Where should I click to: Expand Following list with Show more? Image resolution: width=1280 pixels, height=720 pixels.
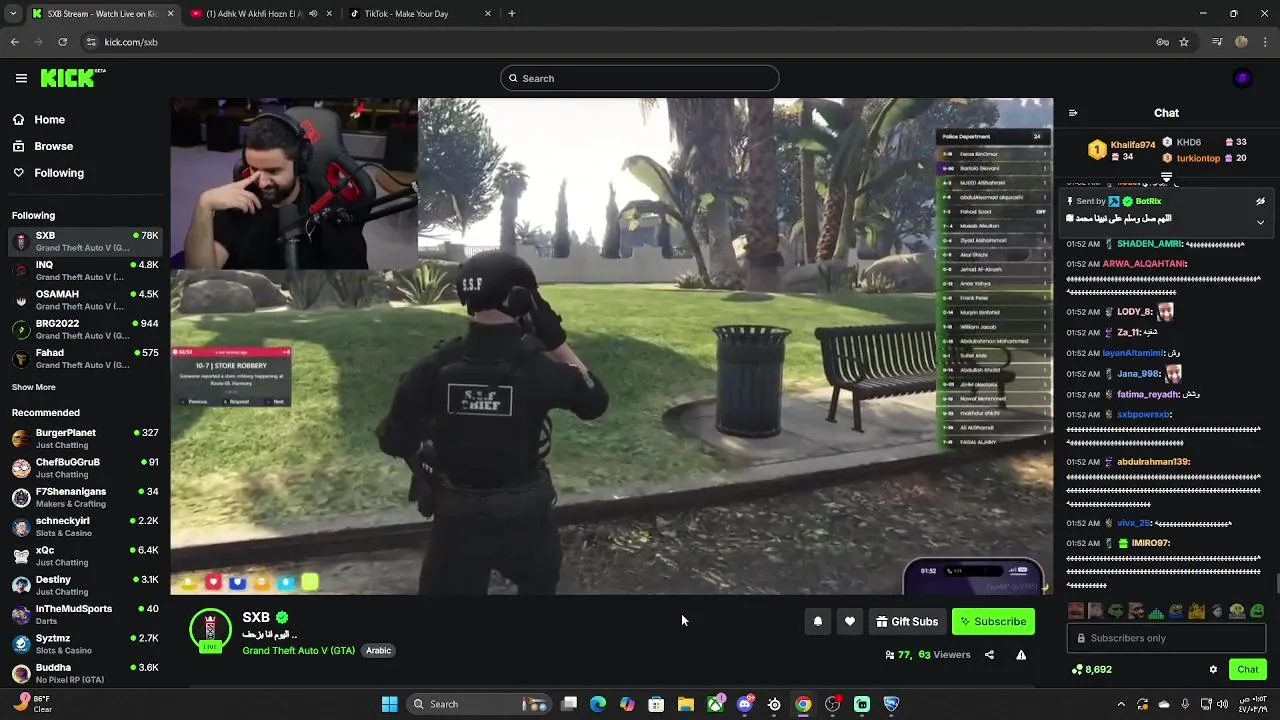(34, 387)
